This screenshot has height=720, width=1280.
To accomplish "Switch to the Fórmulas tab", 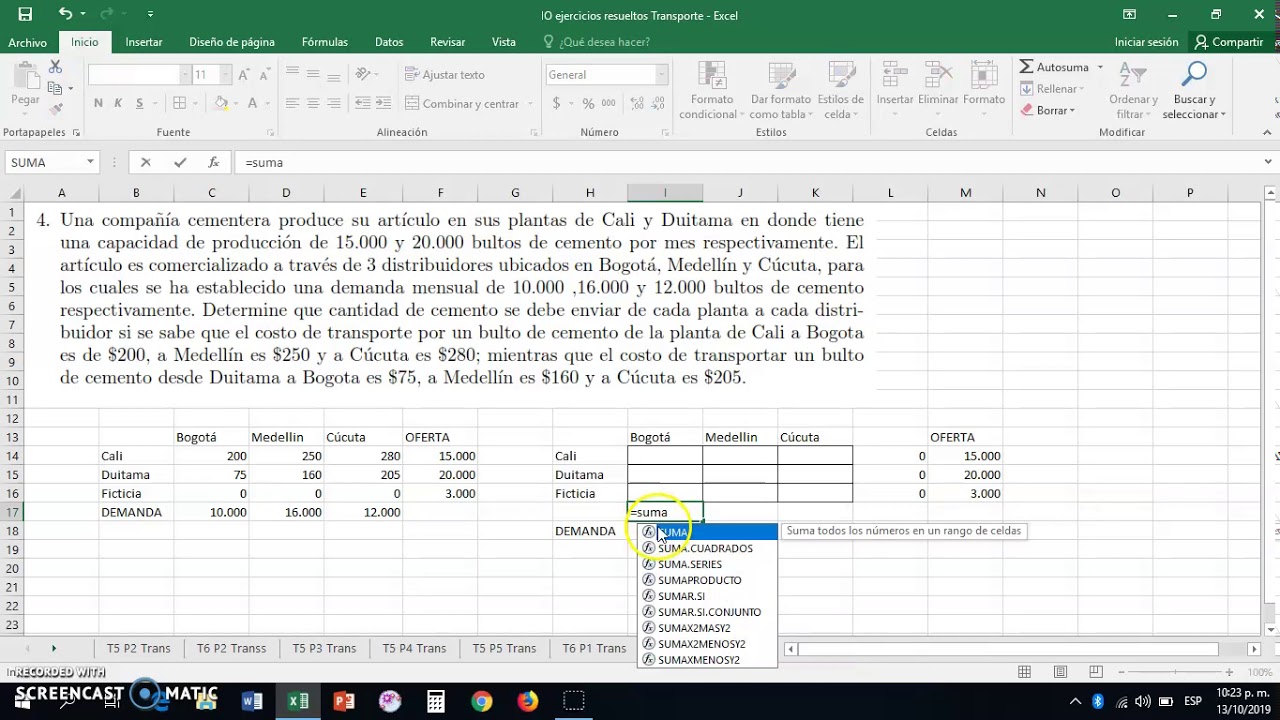I will click(325, 42).
